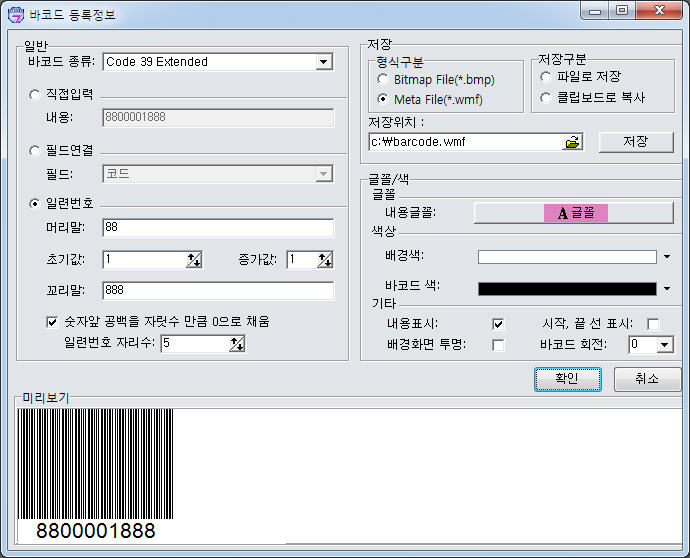Image resolution: width=690 pixels, height=558 pixels.
Task: Click the preview number text 8800001888
Action: pos(95,531)
